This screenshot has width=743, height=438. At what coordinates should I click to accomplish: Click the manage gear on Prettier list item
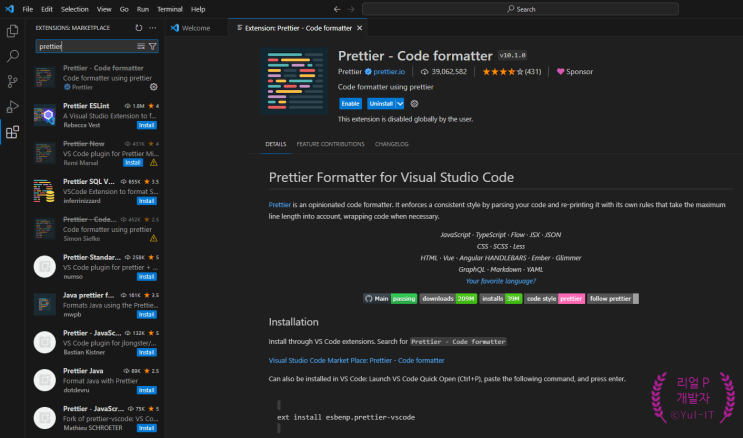click(154, 87)
